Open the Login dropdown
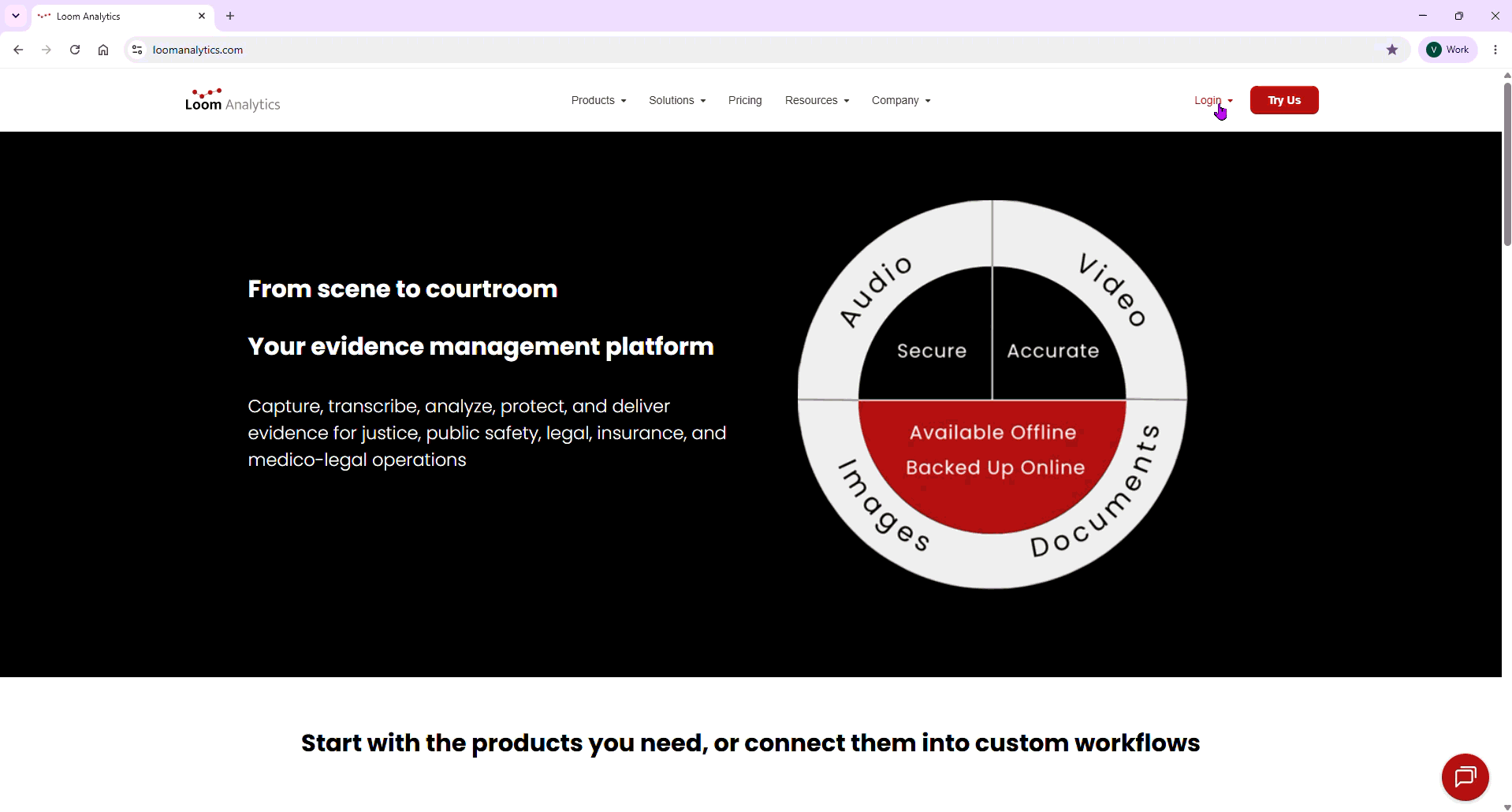This screenshot has width=1512, height=812. coord(1213,100)
